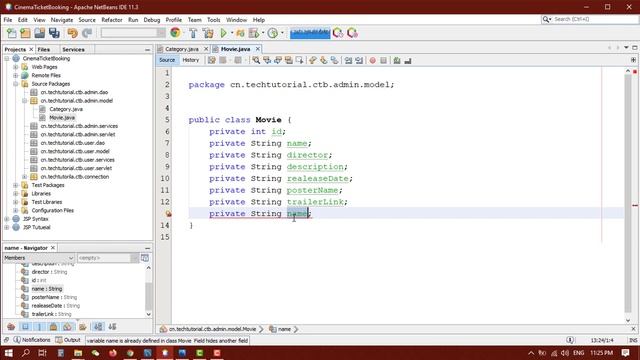640x360 pixels.
Task: Open the Debug menu
Action: click(x=152, y=20)
